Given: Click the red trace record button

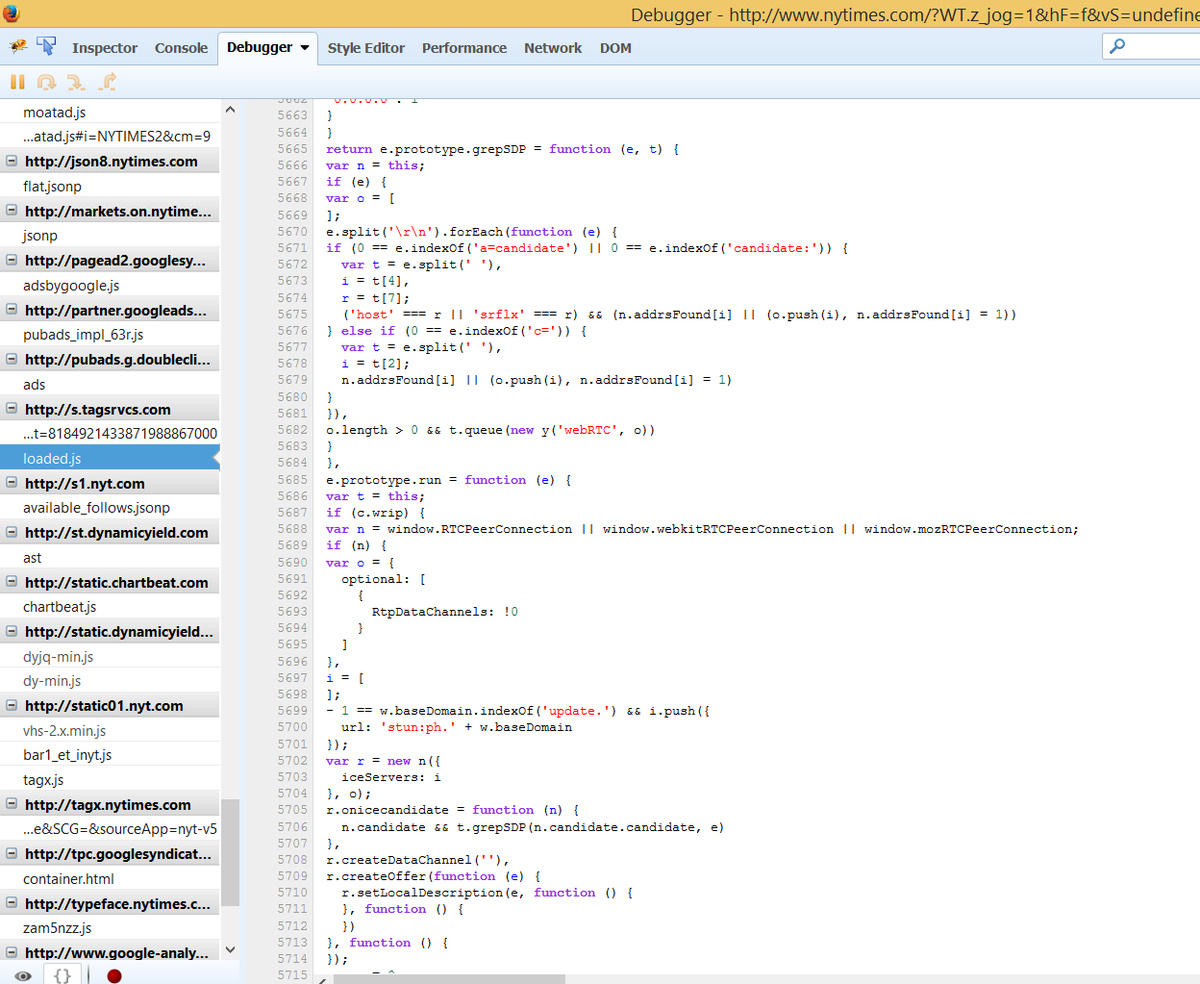Looking at the screenshot, I should 114,976.
